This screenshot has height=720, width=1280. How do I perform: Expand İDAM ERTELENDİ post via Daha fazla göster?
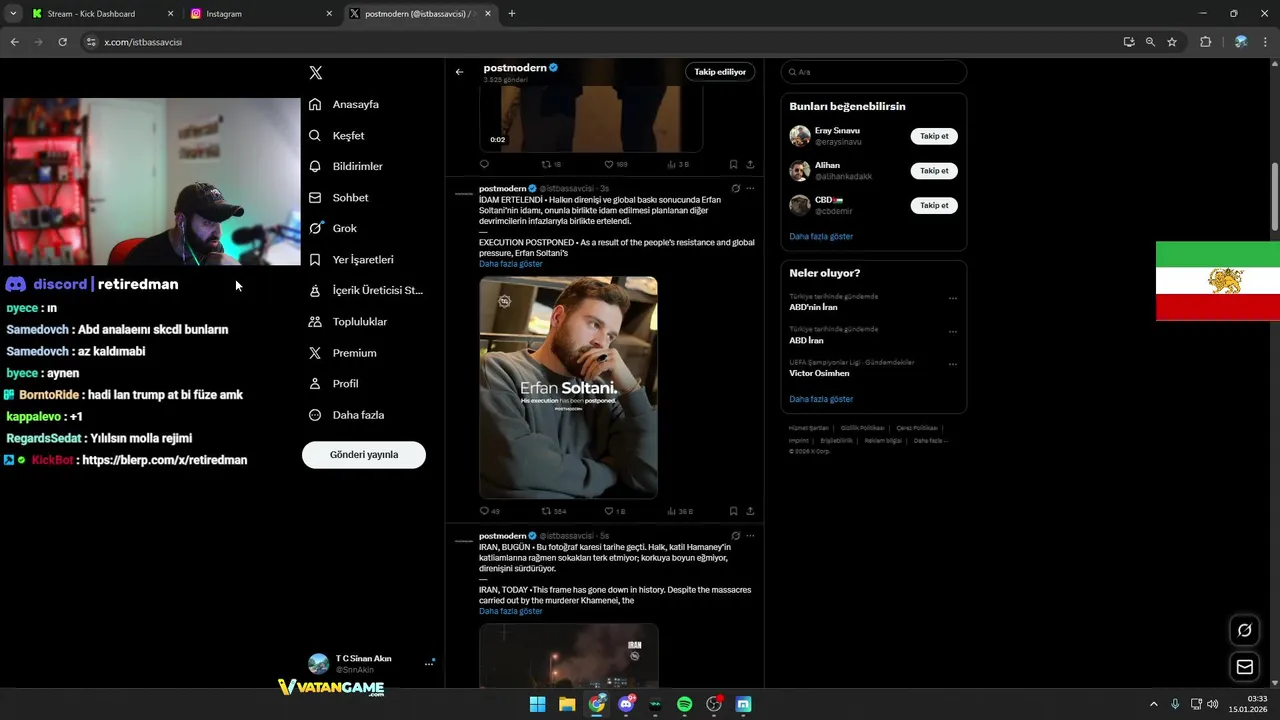pyautogui.click(x=511, y=264)
